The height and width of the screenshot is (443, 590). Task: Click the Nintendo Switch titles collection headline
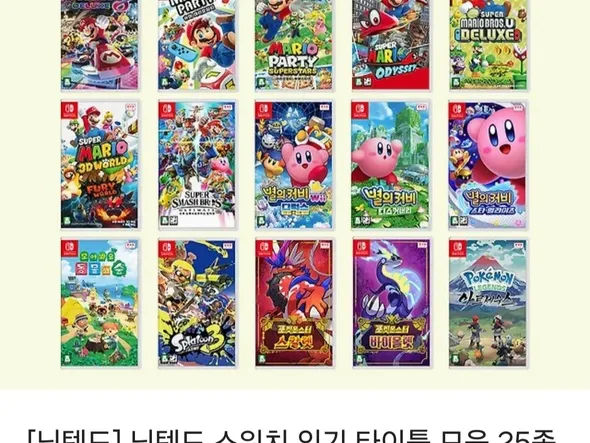click(x=292, y=437)
